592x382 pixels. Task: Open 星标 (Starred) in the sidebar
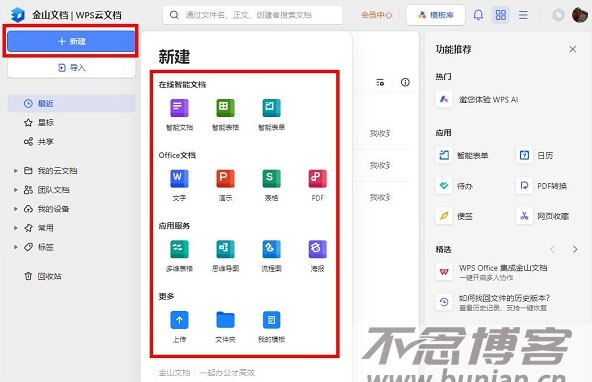[x=39, y=123]
